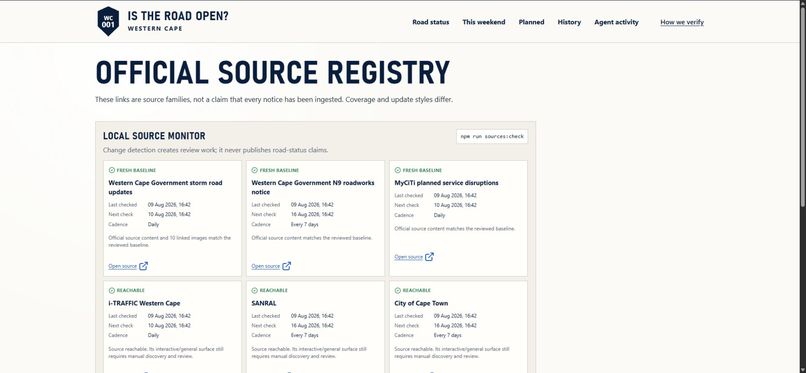View the Agent activity page
Screen dimensions: 806x373
[x=616, y=22]
